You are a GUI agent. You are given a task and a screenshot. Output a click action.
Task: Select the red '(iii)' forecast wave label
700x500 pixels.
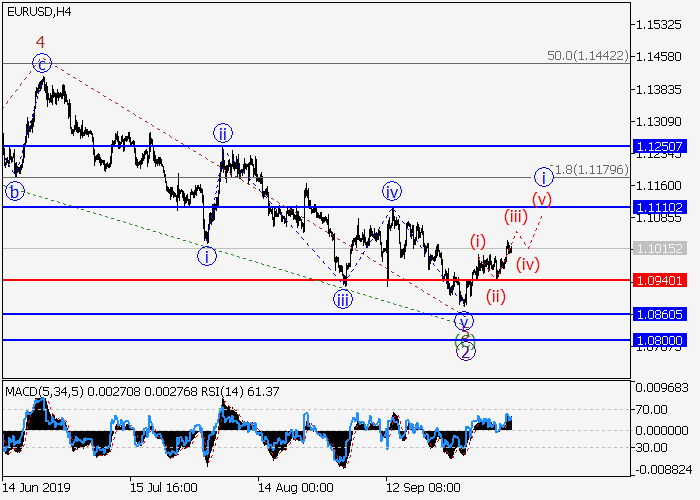coord(516,216)
